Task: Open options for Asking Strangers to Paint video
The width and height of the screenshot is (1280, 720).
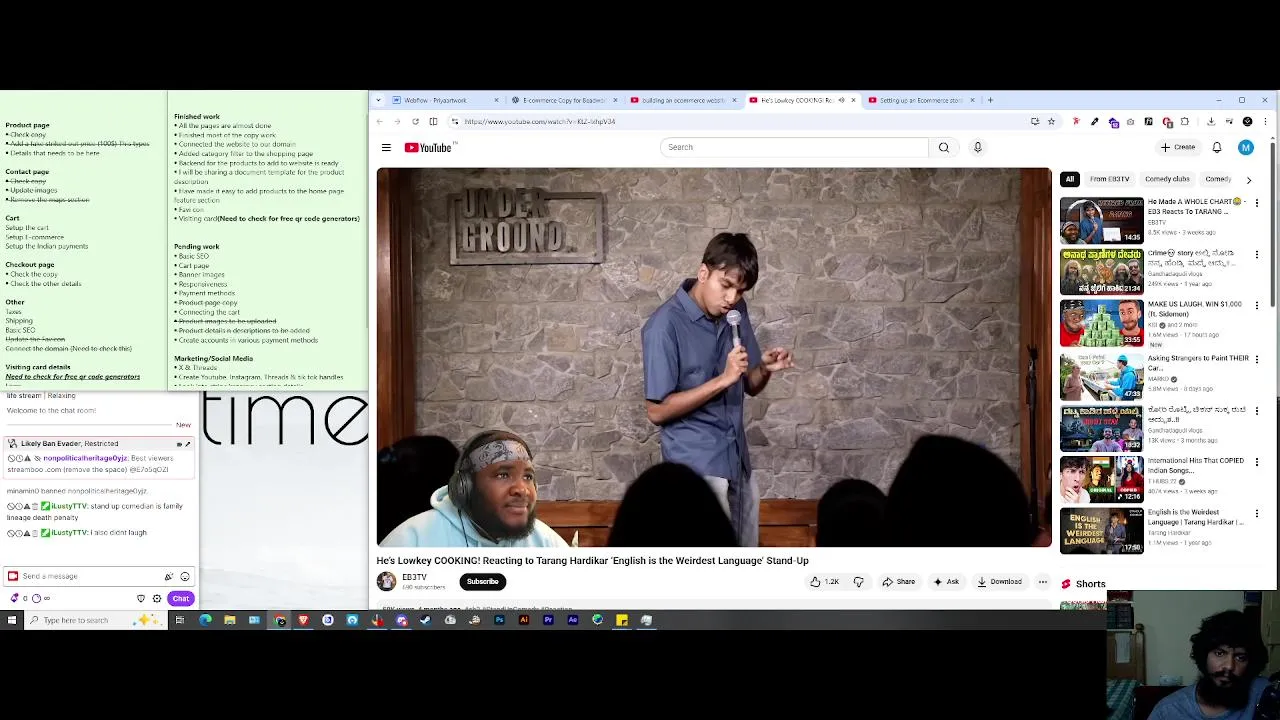Action: (x=1257, y=359)
